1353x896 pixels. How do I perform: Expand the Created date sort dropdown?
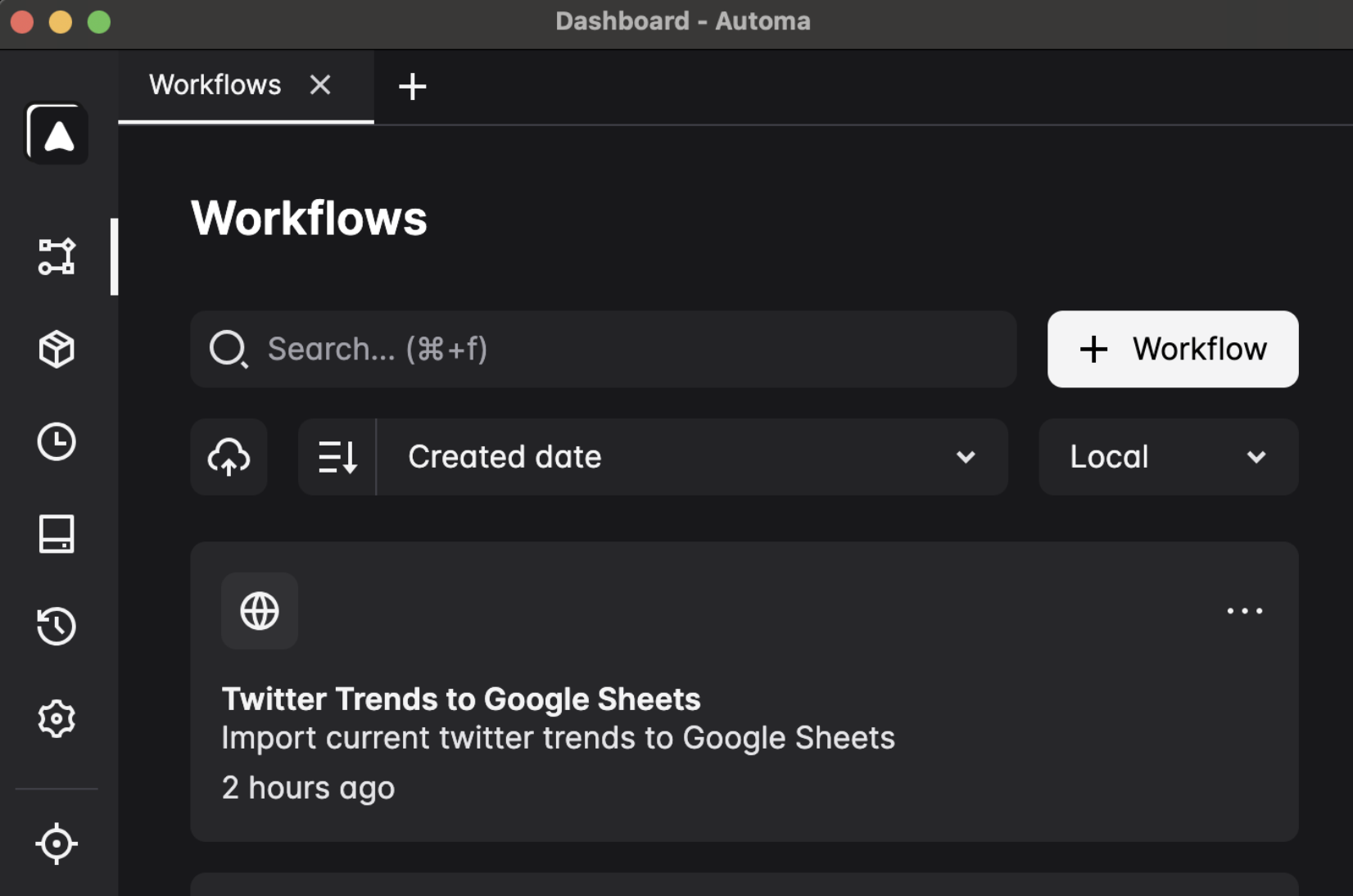pos(692,457)
